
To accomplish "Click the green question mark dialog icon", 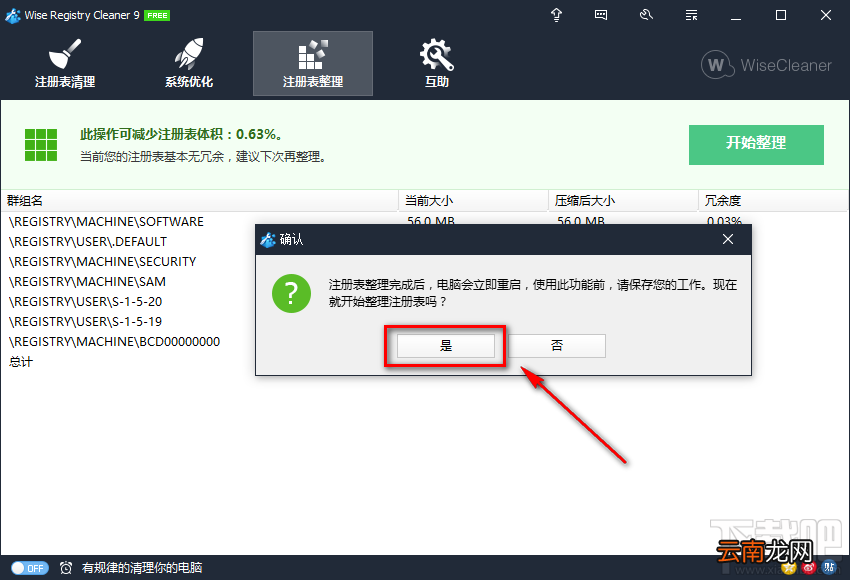I will (x=292, y=293).
